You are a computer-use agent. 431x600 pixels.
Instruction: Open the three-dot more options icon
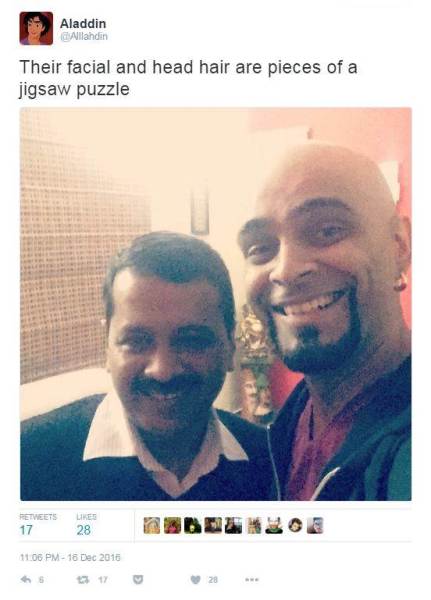[252, 580]
